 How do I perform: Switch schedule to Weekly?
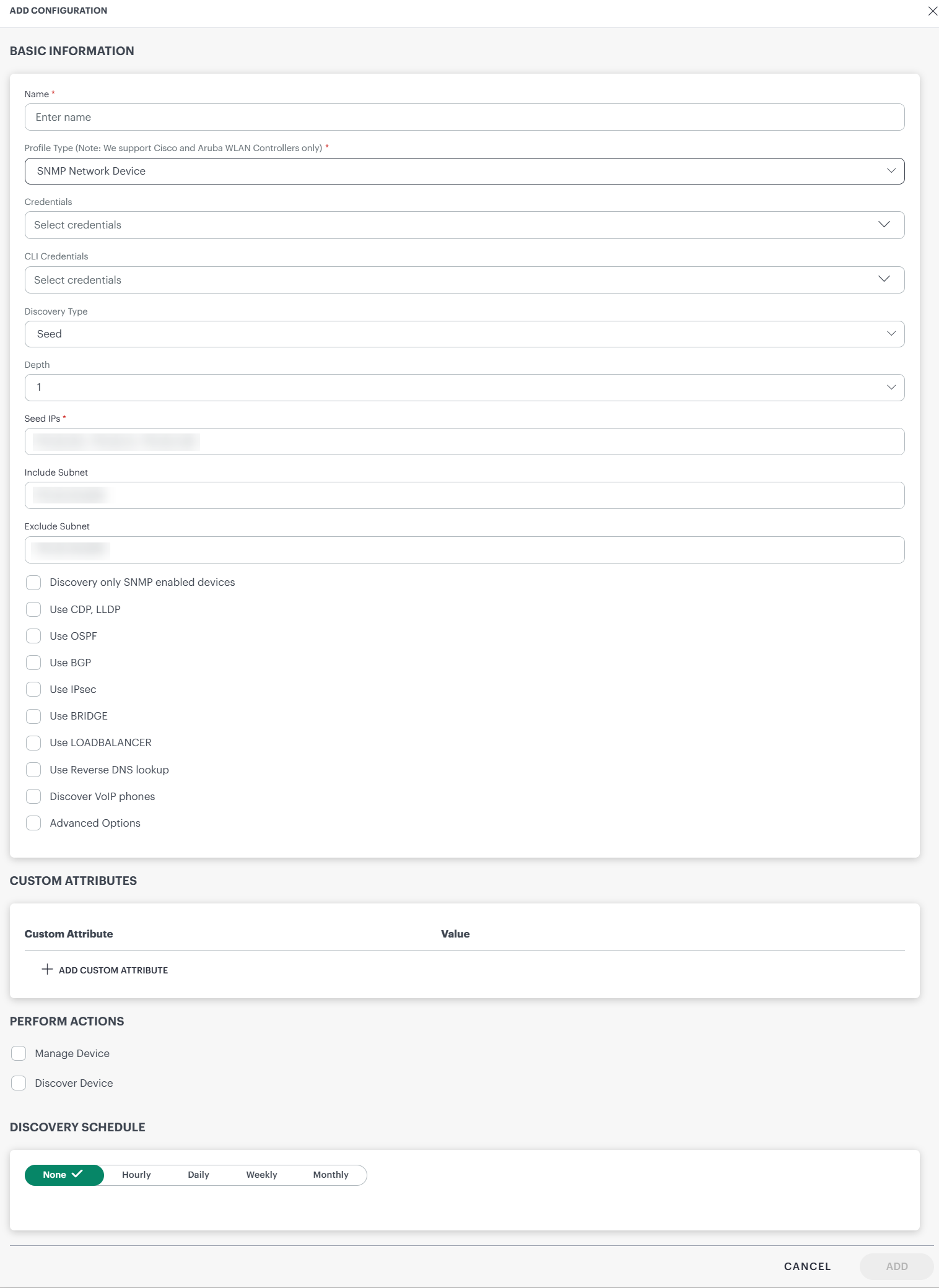pyautogui.click(x=261, y=1175)
